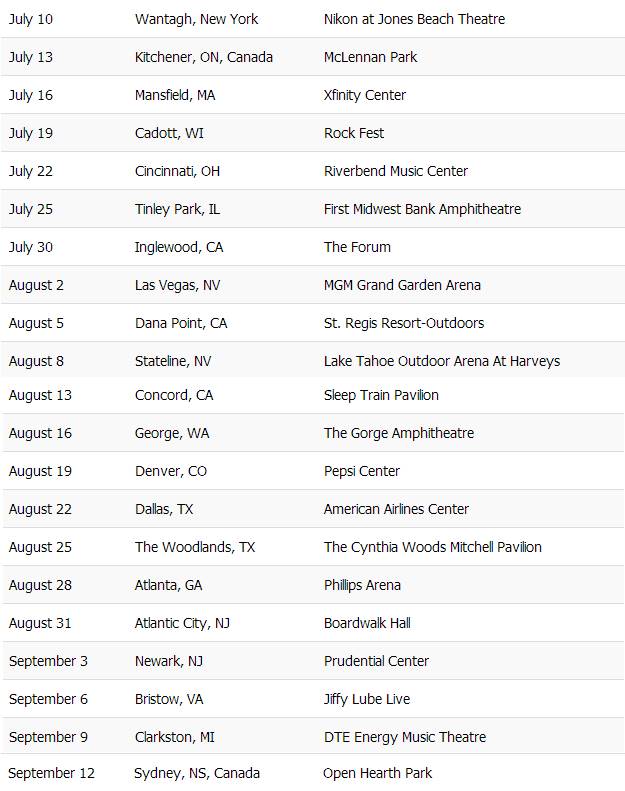Select Concord, CA city text
Viewport: 625px width, 791px height.
tap(174, 395)
